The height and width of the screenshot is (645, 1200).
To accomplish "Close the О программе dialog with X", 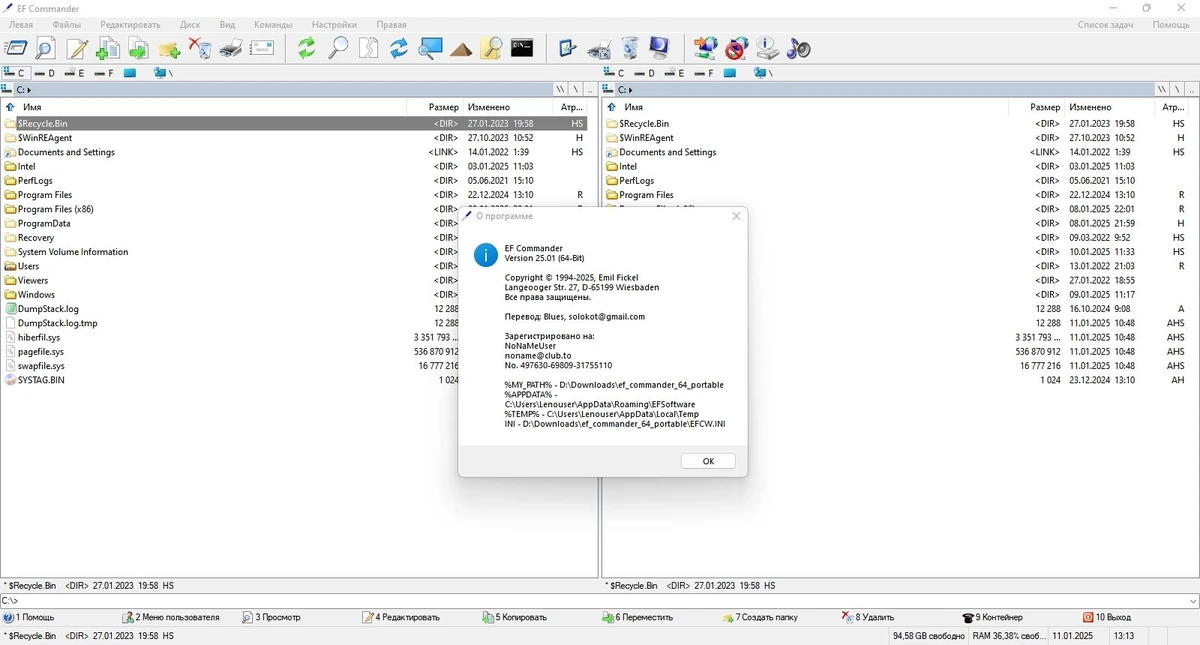I will pos(736,216).
